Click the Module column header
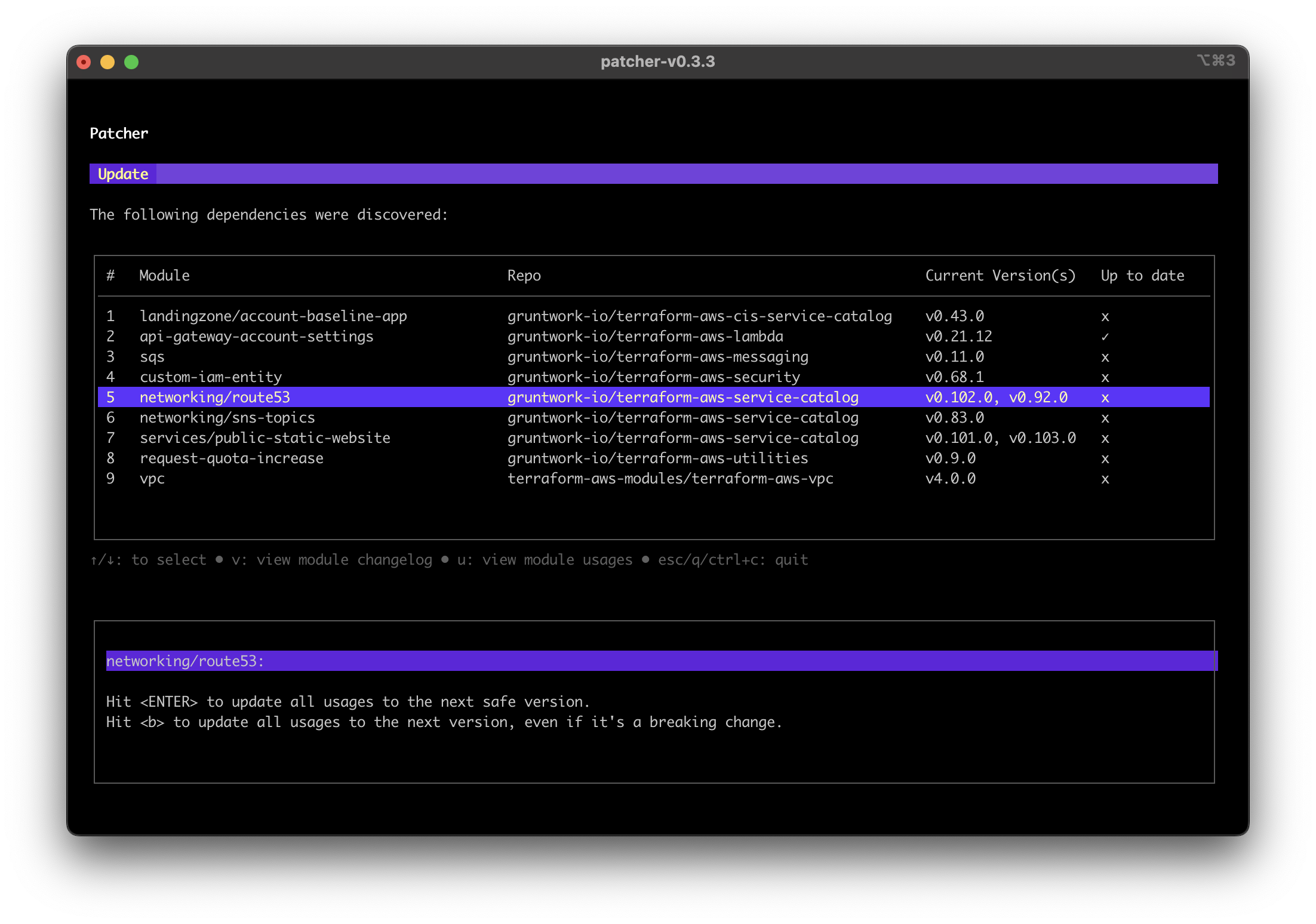This screenshot has height=924, width=1316. click(x=165, y=275)
